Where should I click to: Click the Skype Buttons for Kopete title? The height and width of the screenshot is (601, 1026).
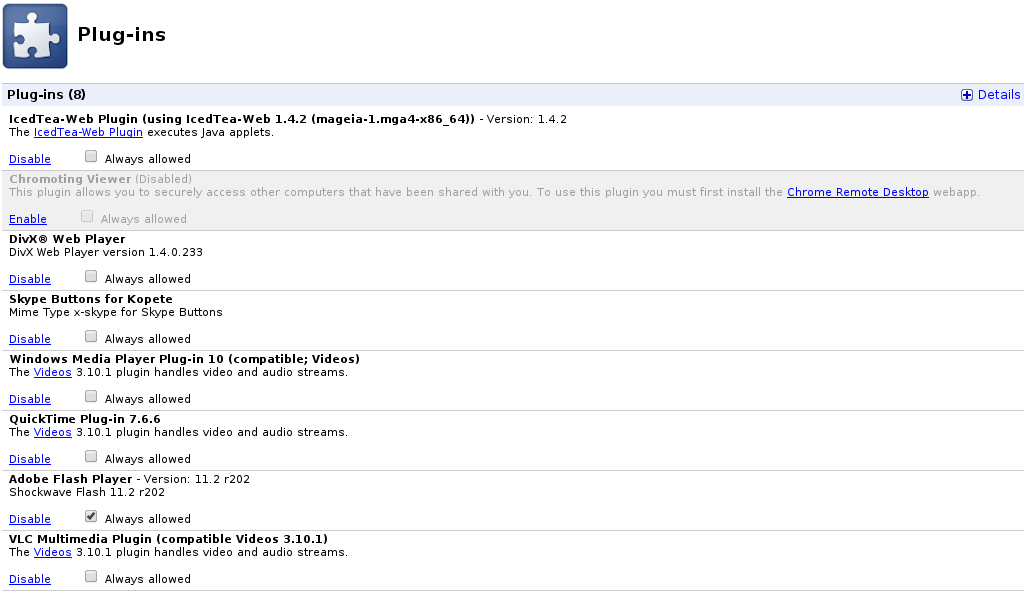coord(91,299)
